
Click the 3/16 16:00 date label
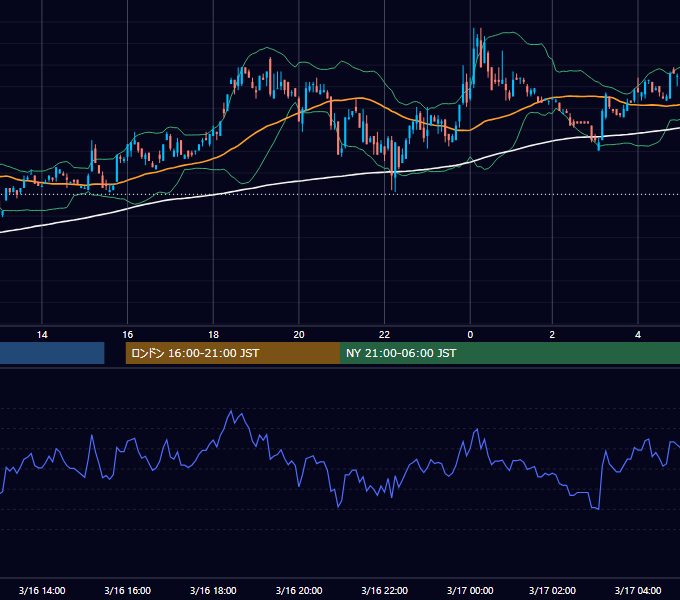(x=128, y=590)
